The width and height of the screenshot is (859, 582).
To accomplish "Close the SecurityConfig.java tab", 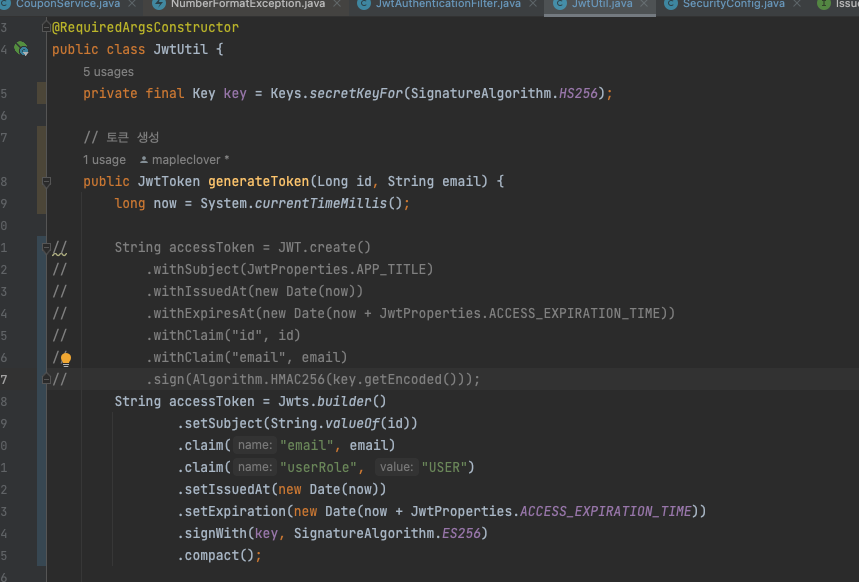I will pos(797,4).
